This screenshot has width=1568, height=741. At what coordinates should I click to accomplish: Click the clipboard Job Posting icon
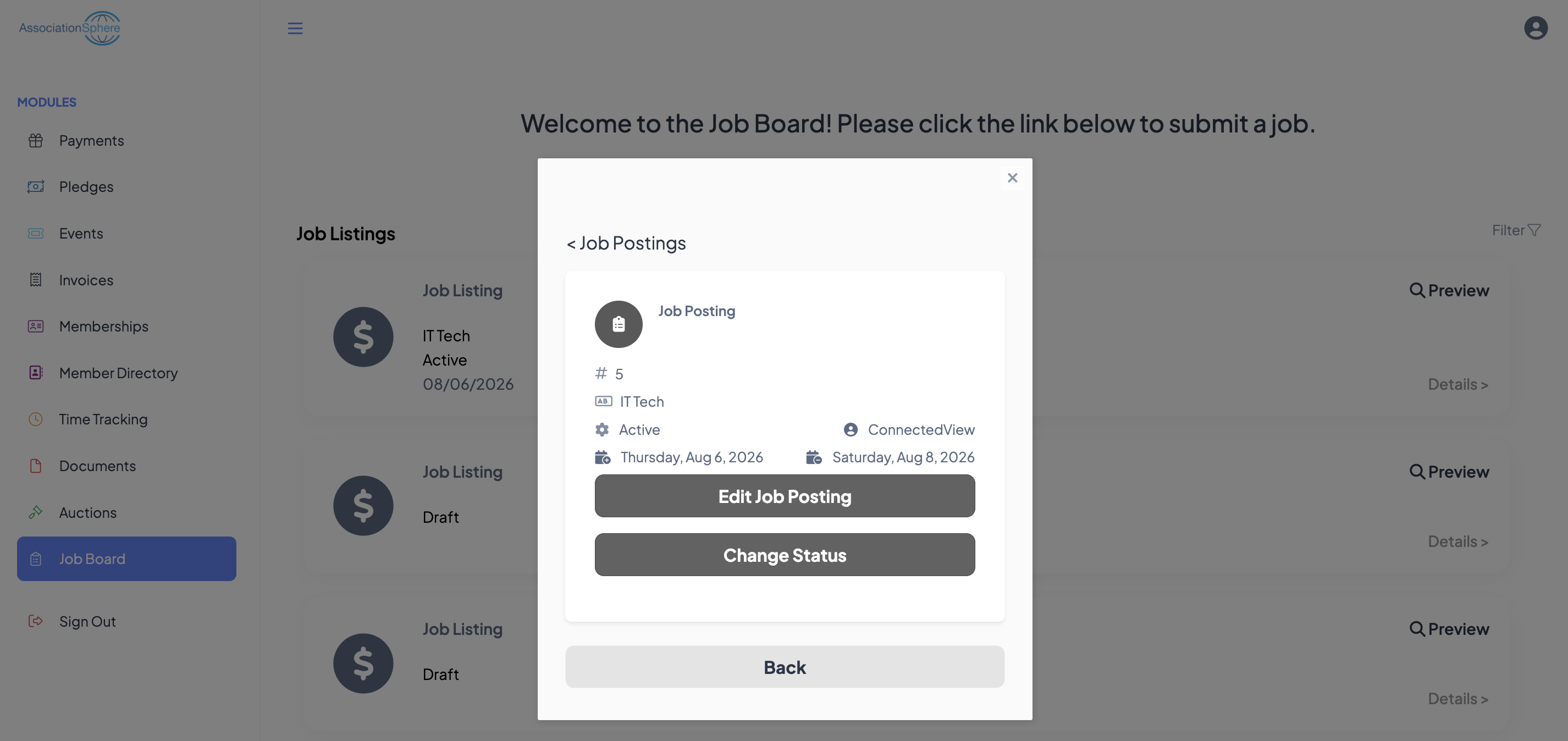click(x=619, y=324)
